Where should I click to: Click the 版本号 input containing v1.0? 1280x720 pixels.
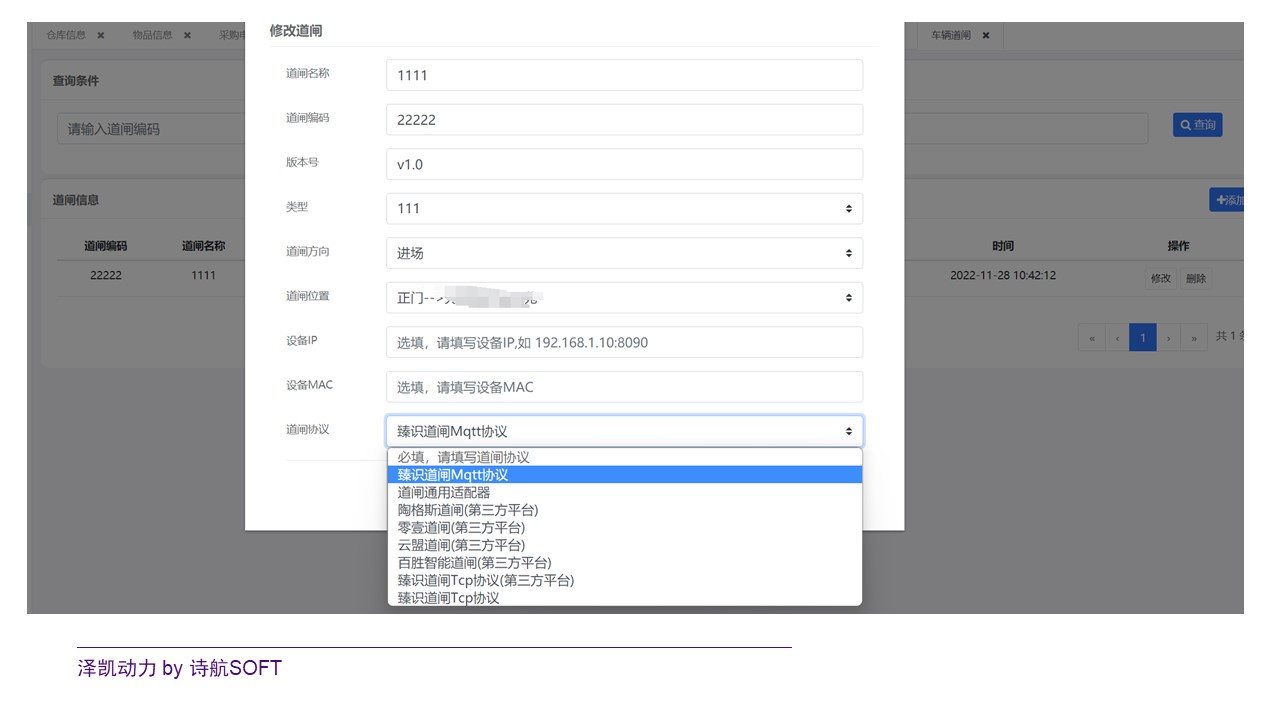pyautogui.click(x=624, y=164)
